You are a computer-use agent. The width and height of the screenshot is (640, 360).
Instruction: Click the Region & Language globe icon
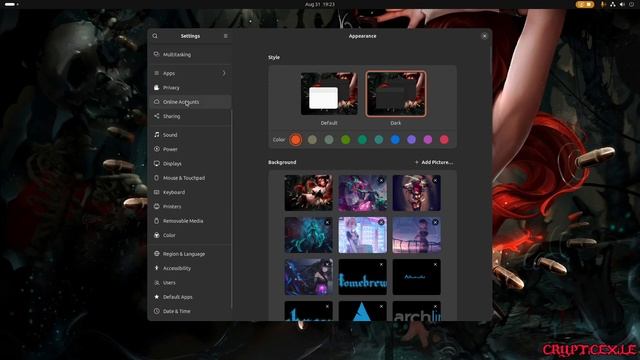(156, 253)
